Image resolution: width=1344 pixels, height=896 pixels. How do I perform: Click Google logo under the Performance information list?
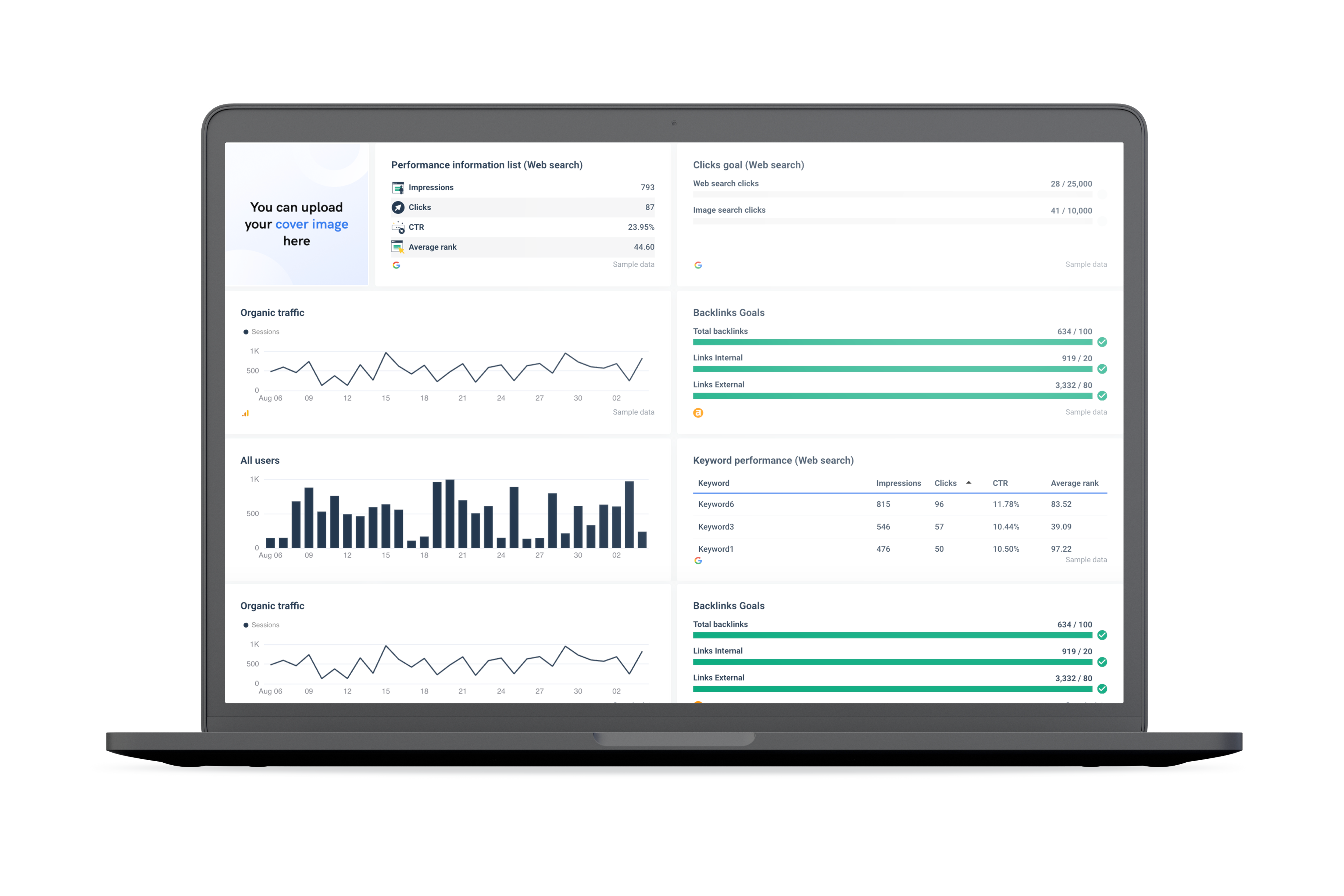coord(396,265)
